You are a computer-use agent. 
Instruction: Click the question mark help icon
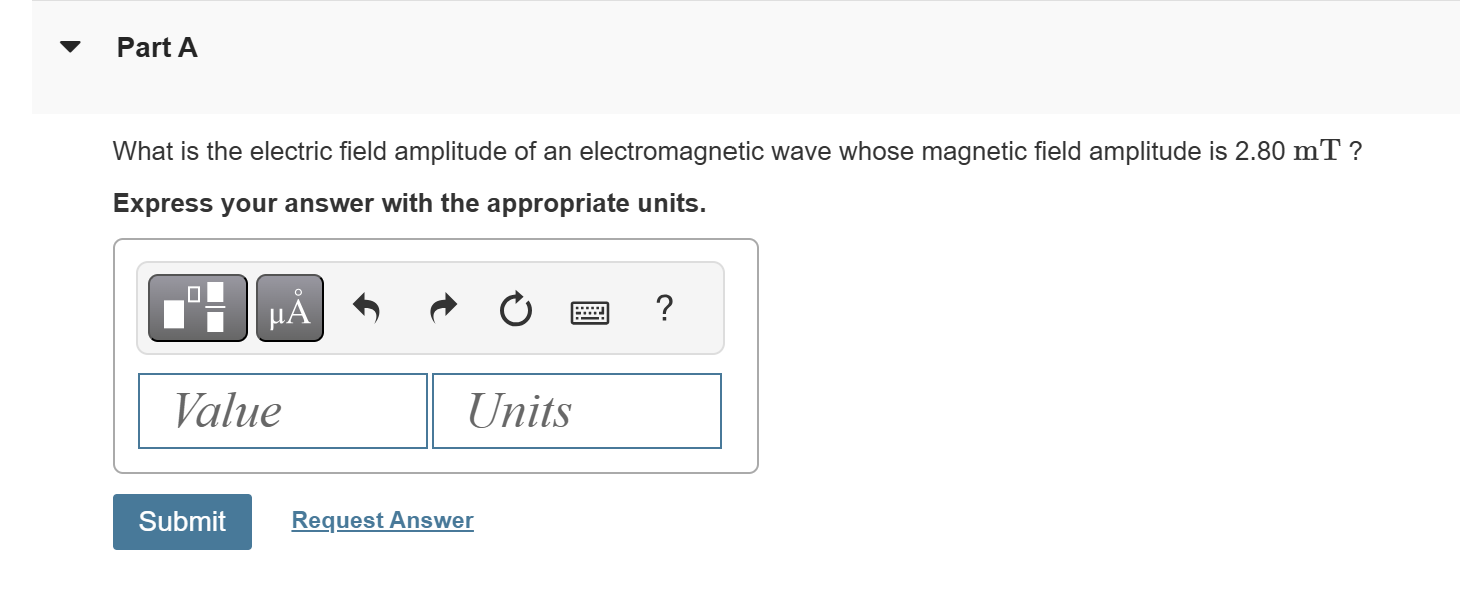(665, 308)
